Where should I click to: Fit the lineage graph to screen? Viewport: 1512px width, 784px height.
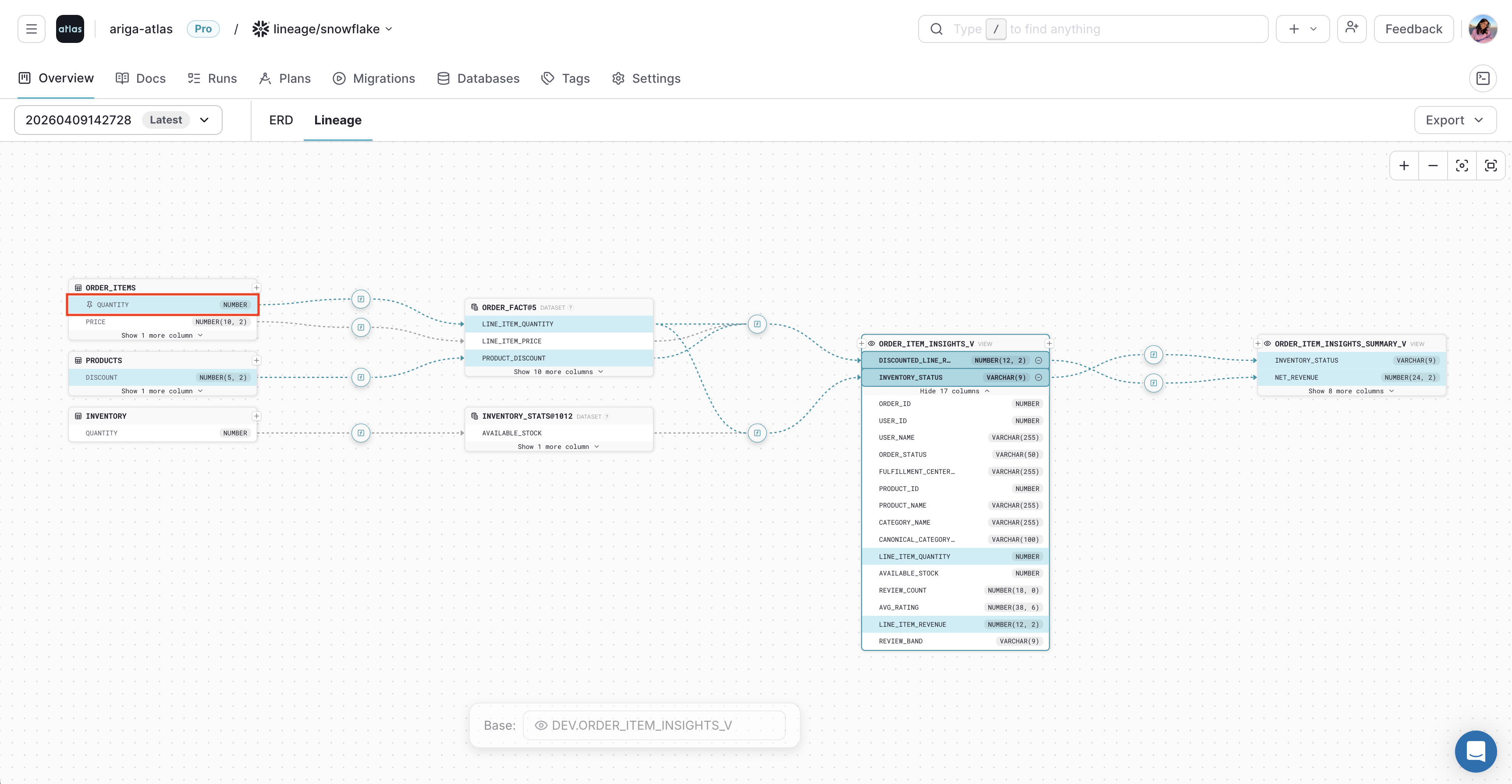pyautogui.click(x=1491, y=166)
